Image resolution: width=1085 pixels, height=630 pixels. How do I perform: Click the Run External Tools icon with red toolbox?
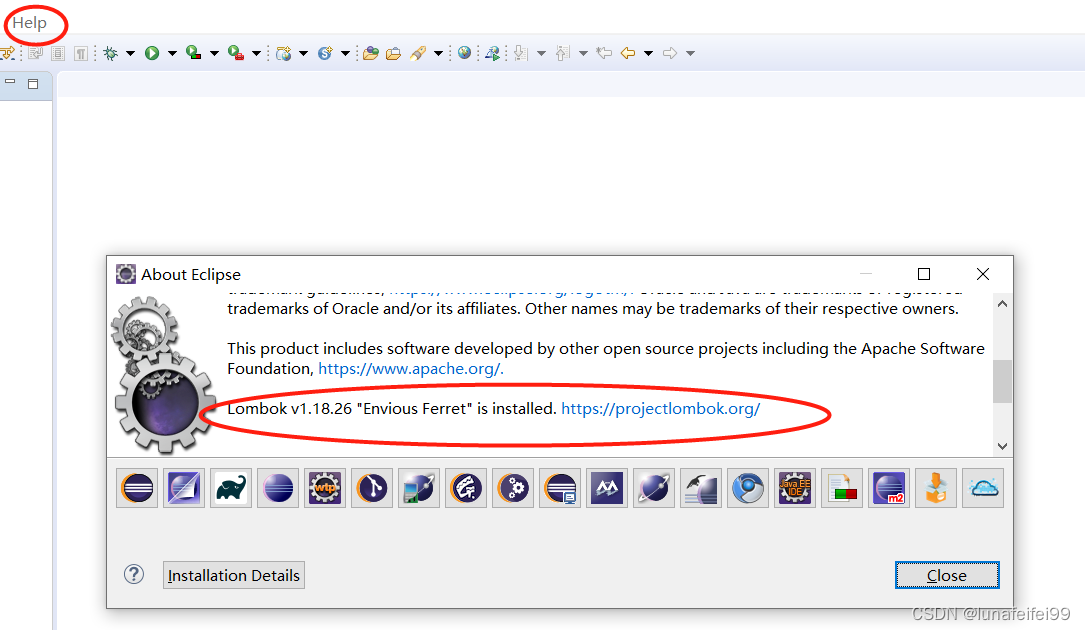236,53
